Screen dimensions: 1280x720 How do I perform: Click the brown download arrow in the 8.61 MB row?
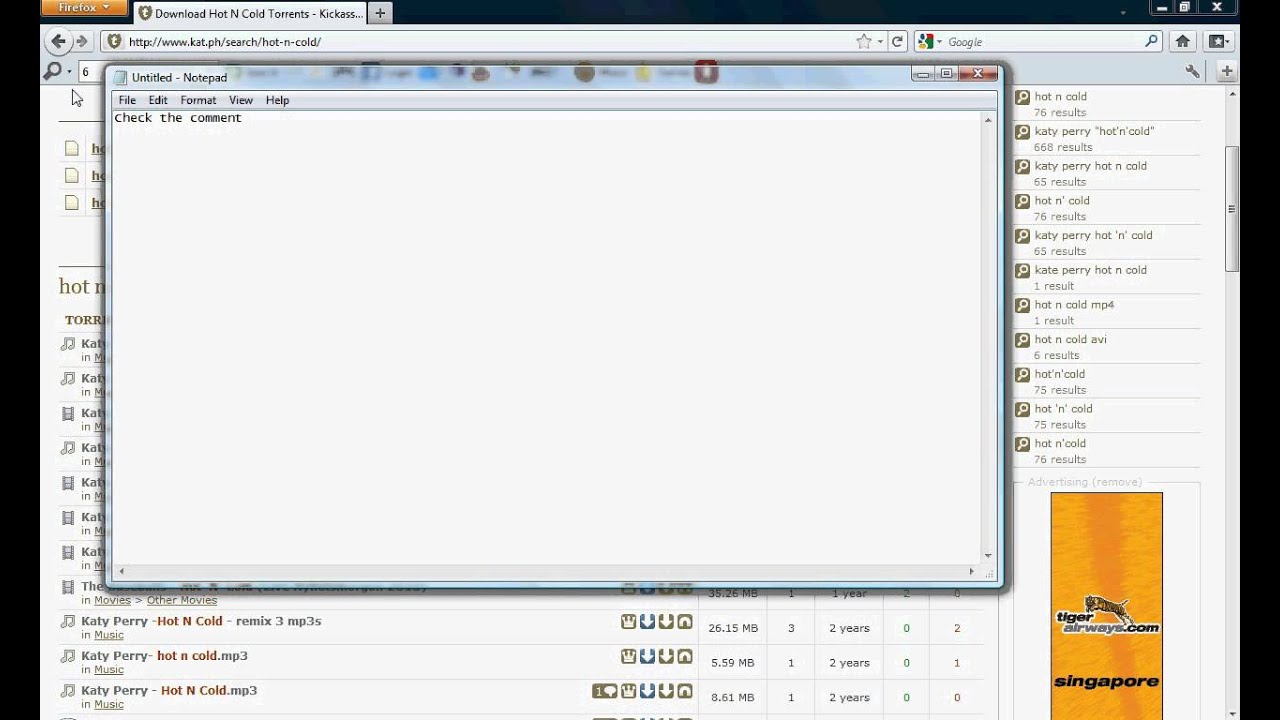point(666,691)
